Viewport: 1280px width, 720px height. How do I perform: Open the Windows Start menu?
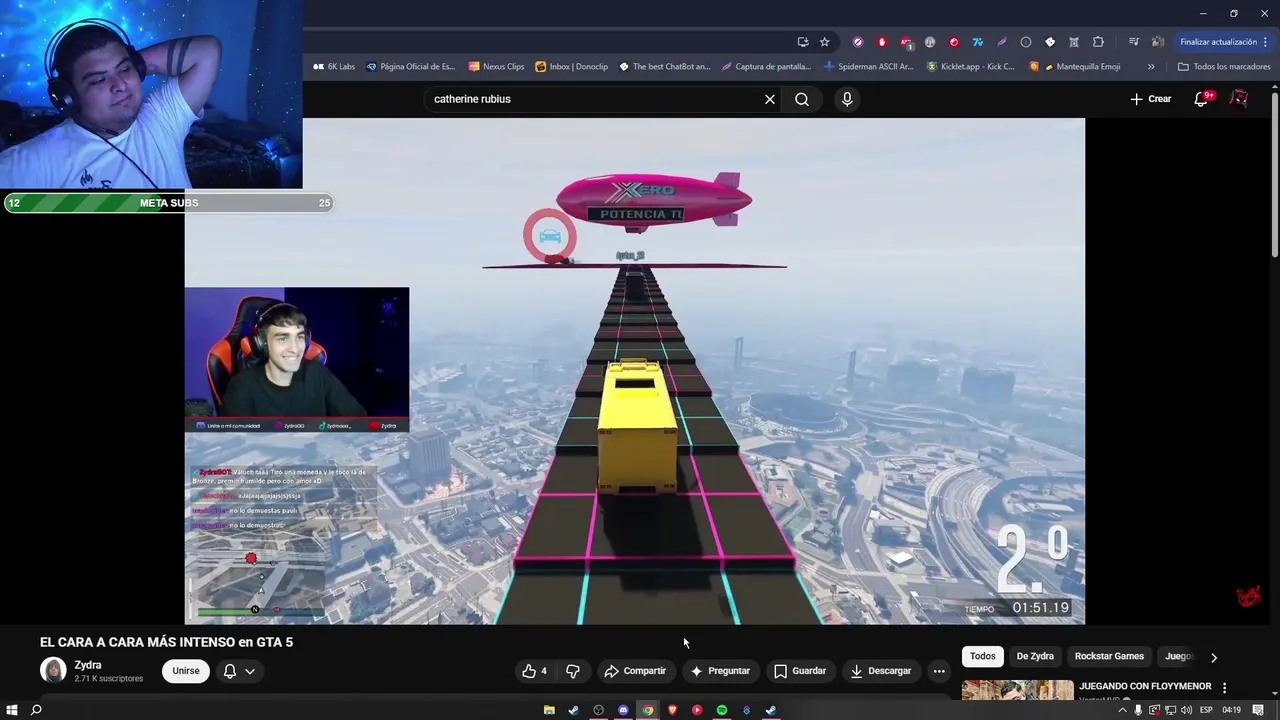tap(12, 710)
